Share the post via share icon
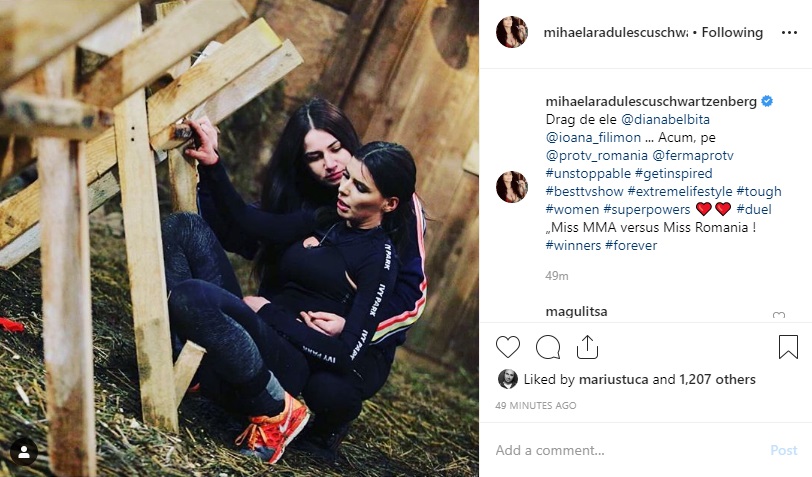The height and width of the screenshot is (477, 812). coord(587,347)
